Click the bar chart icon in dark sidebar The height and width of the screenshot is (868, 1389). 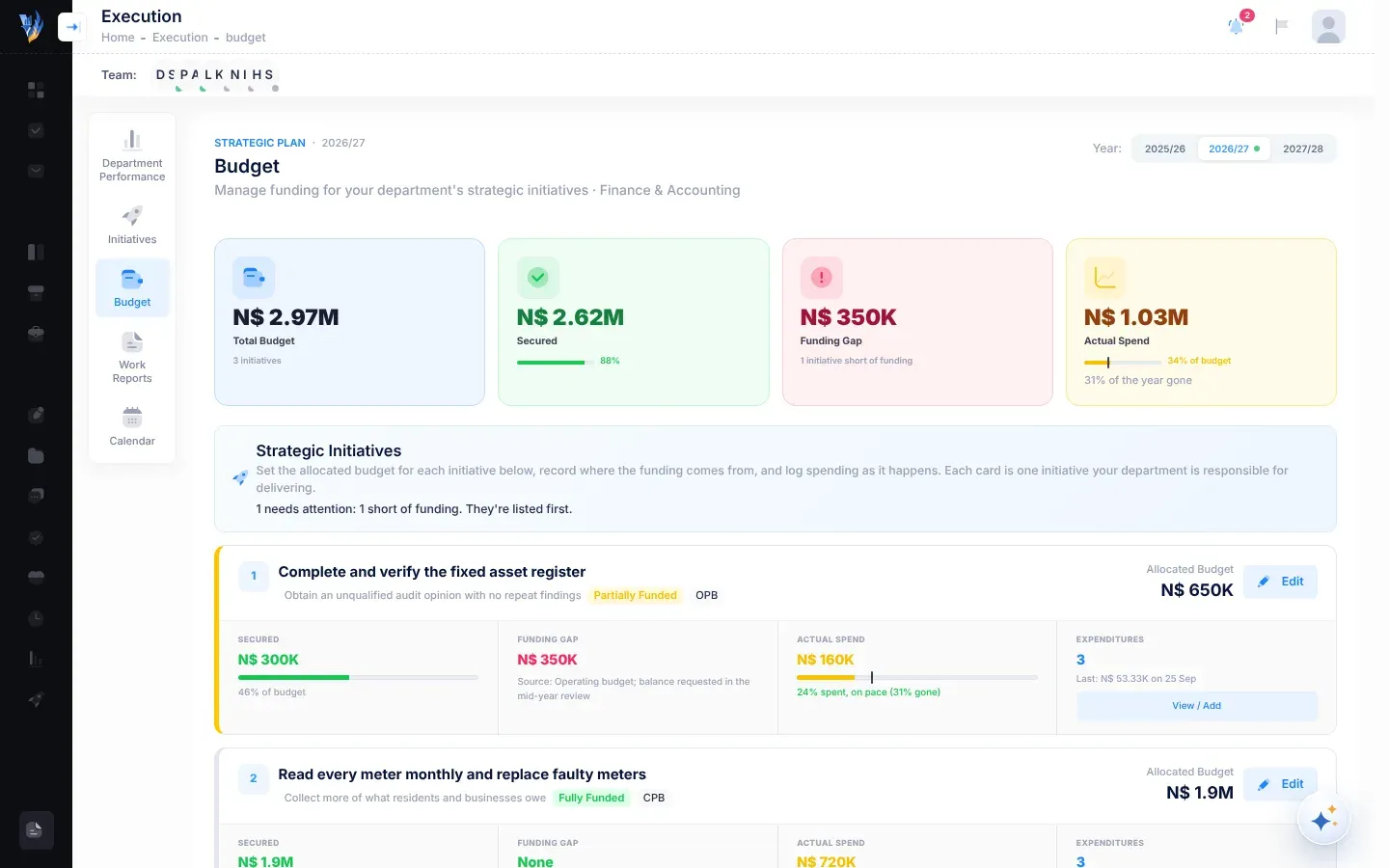point(36,659)
